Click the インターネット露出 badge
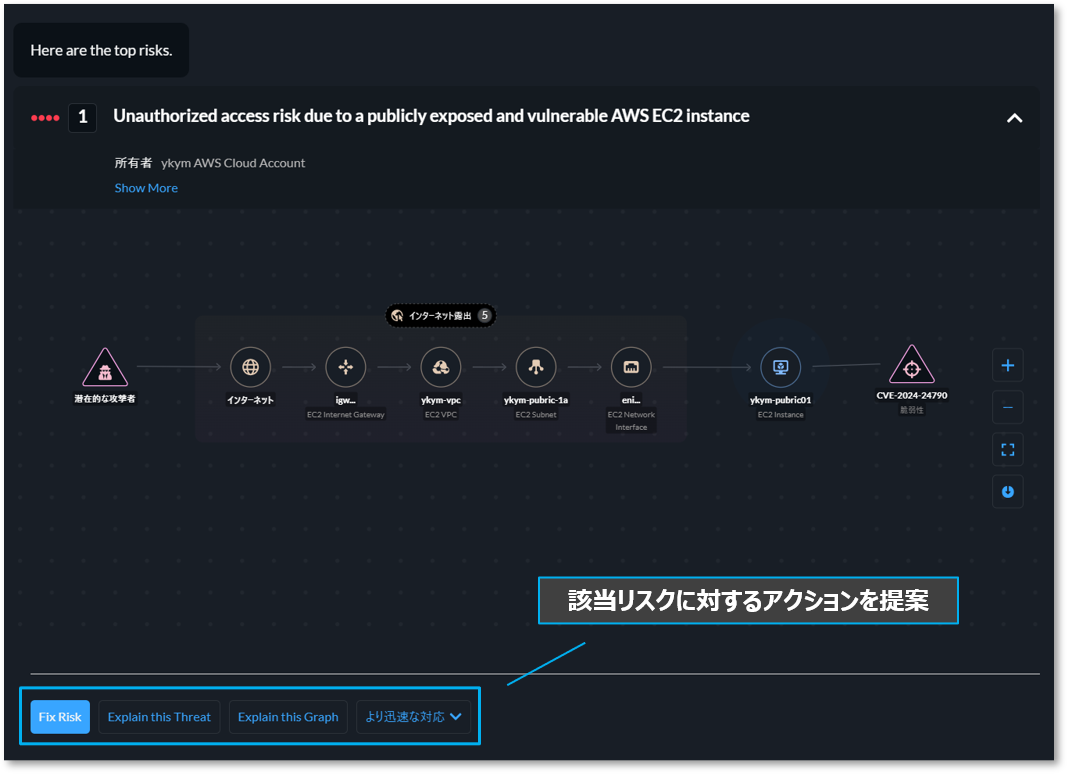The height and width of the screenshot is (774, 1067). coord(441,315)
